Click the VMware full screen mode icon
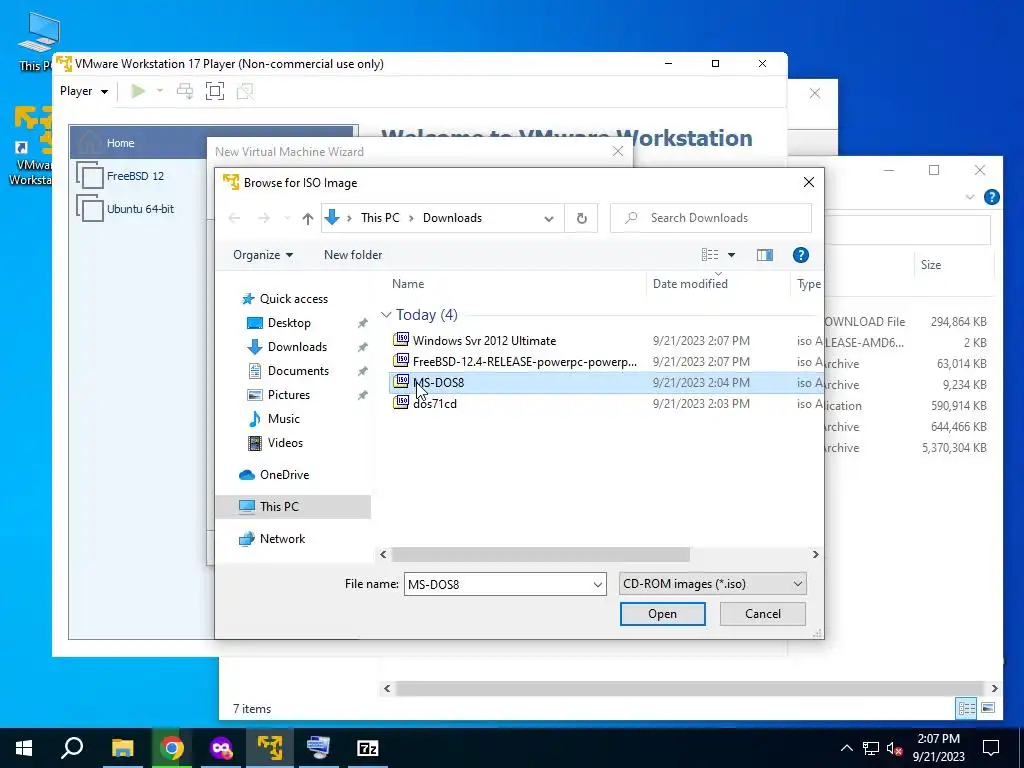The image size is (1024, 768). click(215, 91)
